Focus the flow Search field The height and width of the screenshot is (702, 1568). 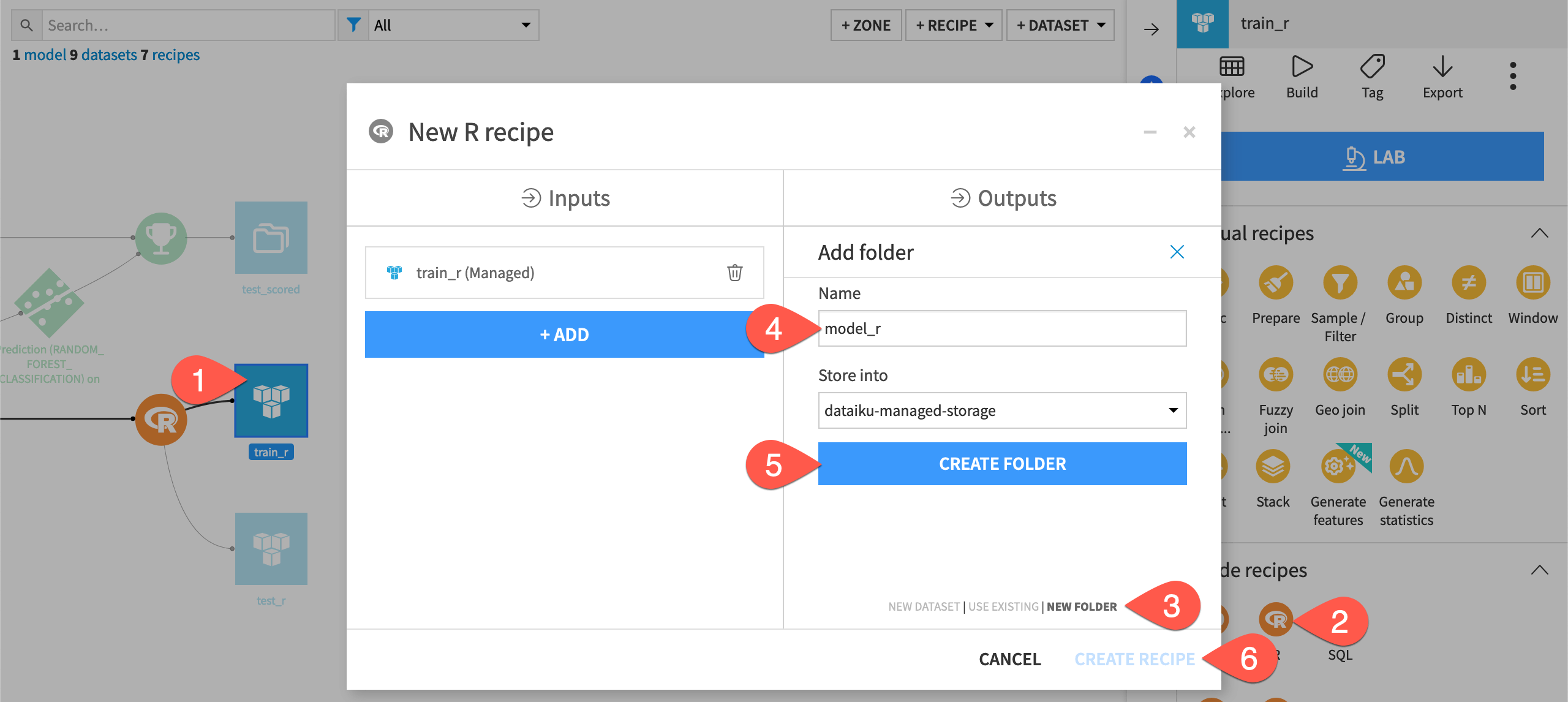coord(188,25)
